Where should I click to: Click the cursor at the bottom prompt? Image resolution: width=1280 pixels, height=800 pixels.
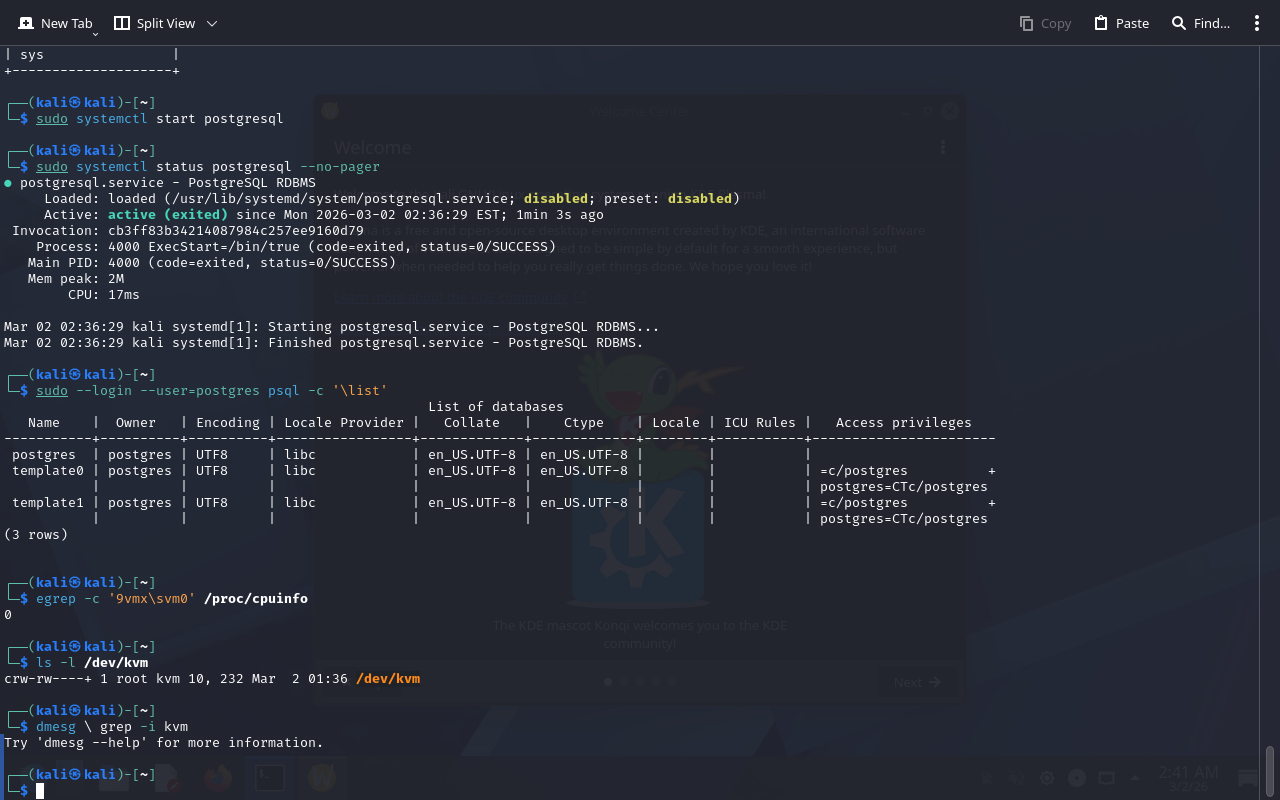click(40, 791)
